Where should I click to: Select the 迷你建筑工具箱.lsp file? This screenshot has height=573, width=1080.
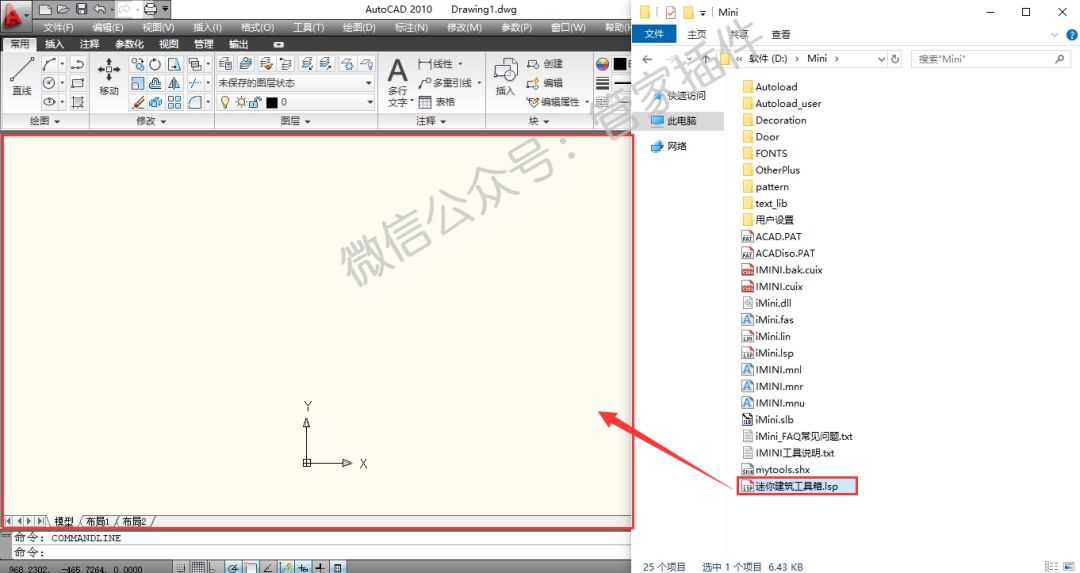[797, 486]
